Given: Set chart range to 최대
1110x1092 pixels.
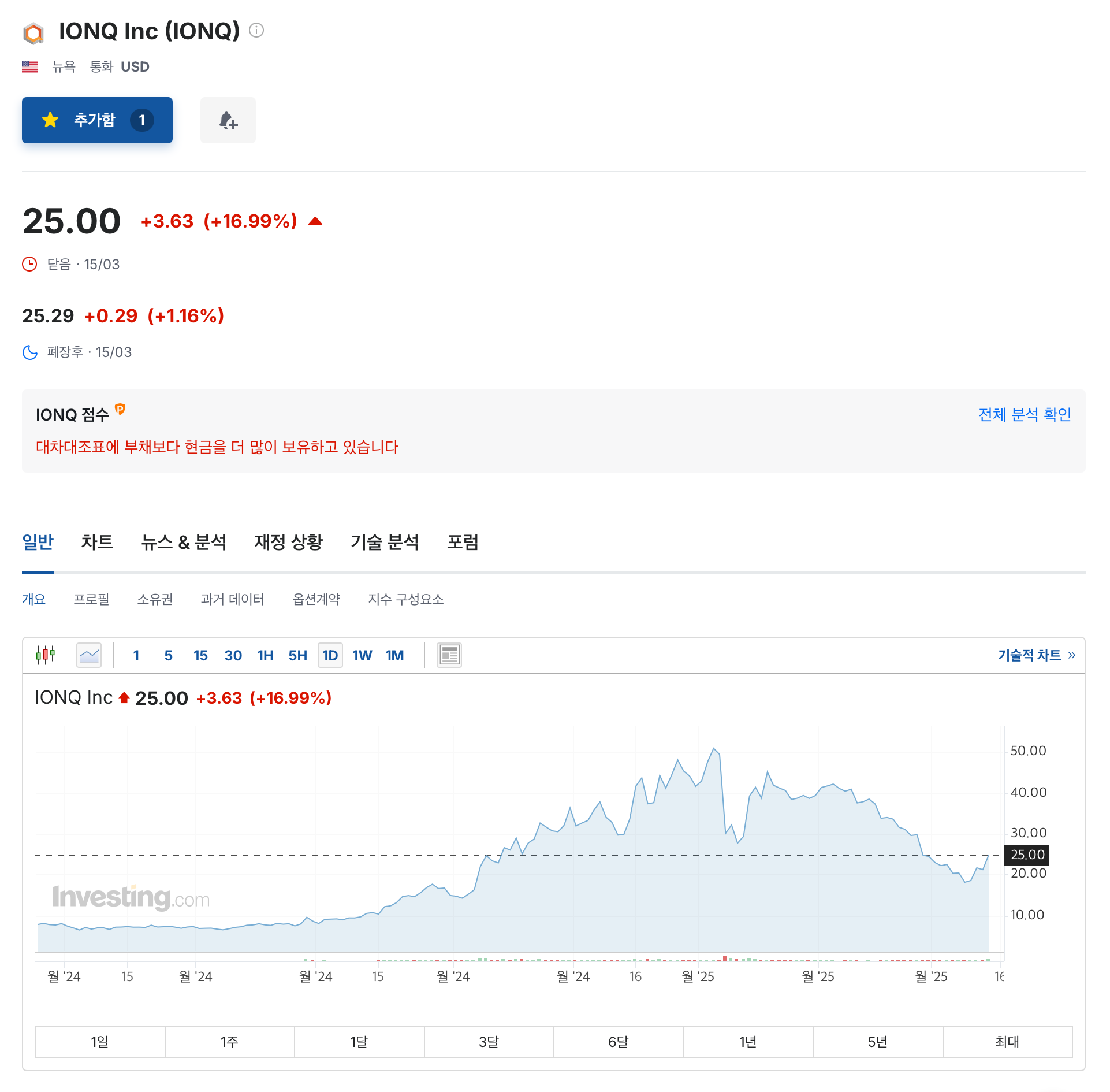Looking at the screenshot, I should pyautogui.click(x=1008, y=1042).
